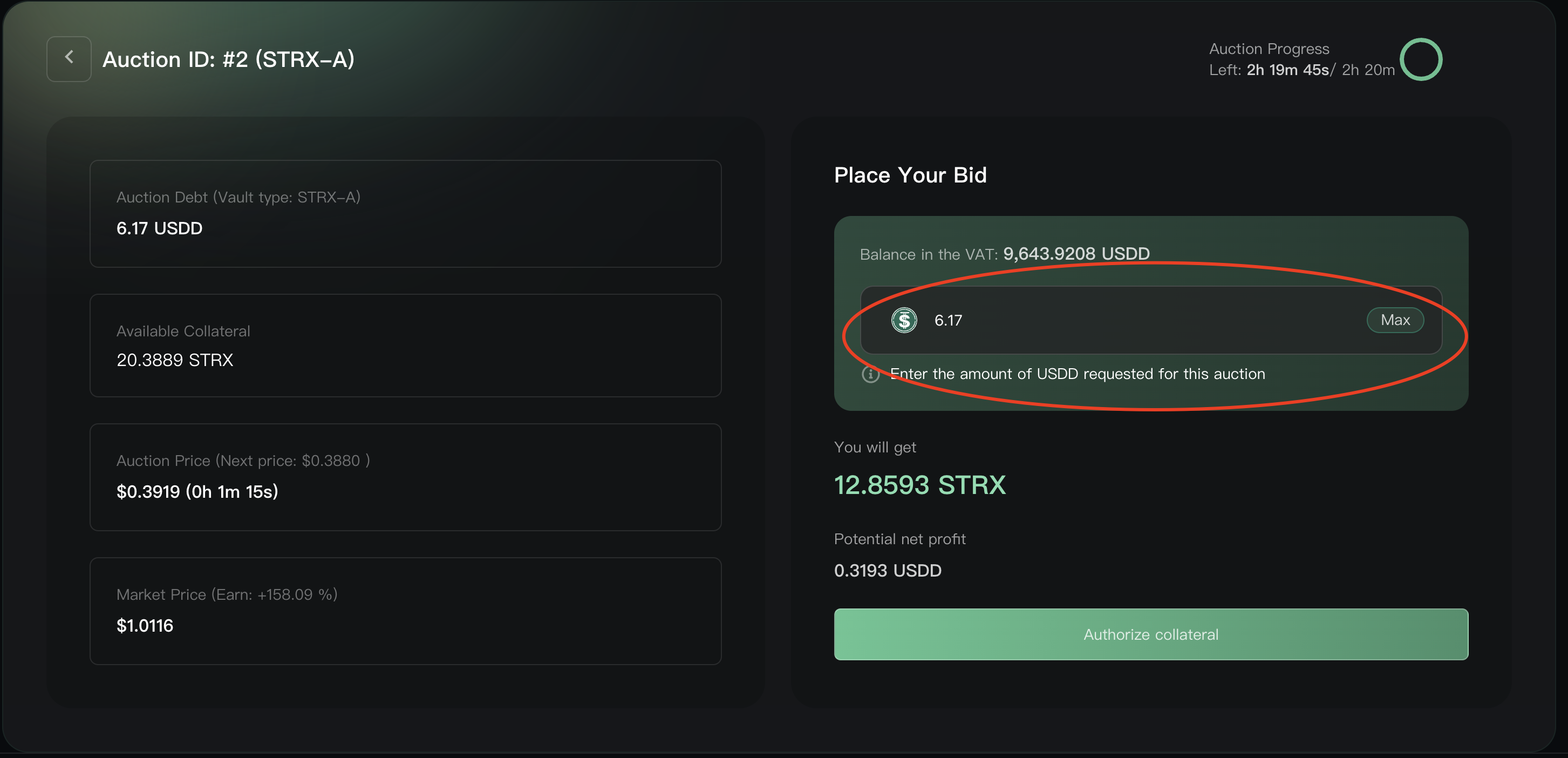Click the auction progress ring indicator
Image resolution: width=1568 pixels, height=758 pixels.
coord(1421,60)
